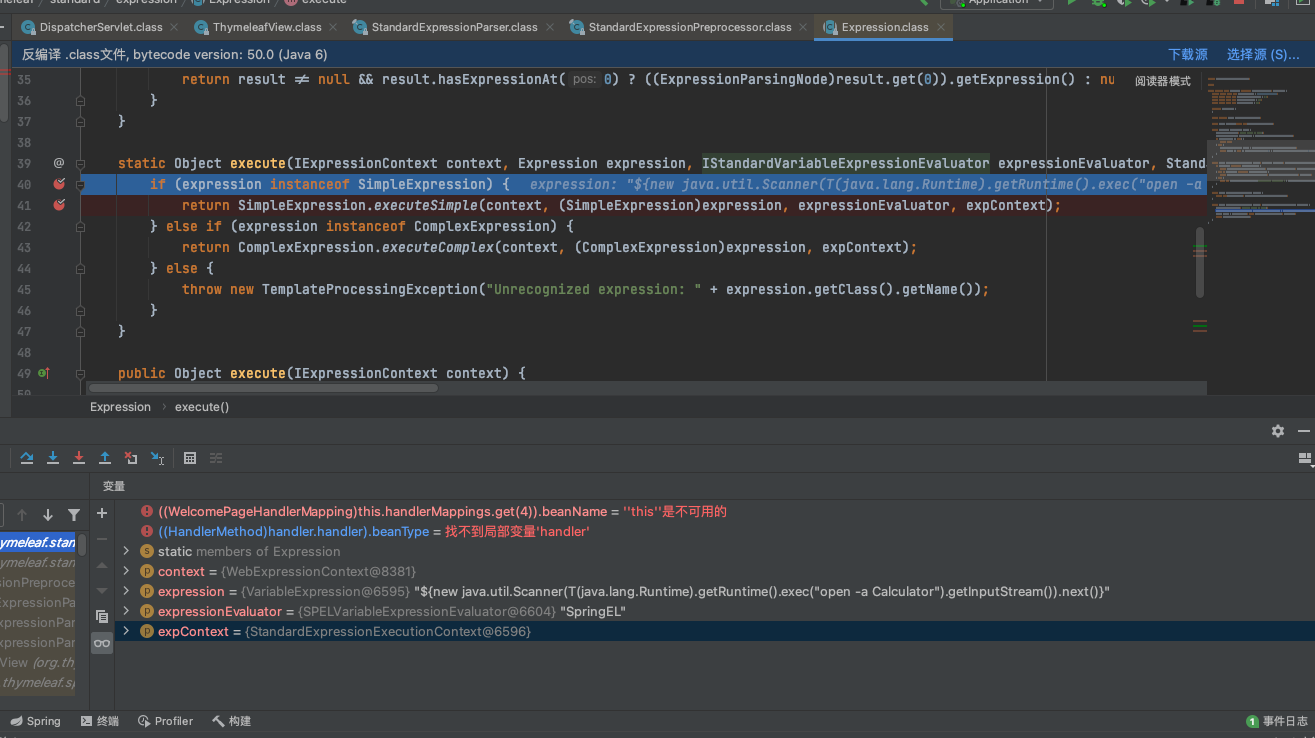This screenshot has height=738, width=1315.
Task: Click the blue Step Into icon
Action: 53,458
